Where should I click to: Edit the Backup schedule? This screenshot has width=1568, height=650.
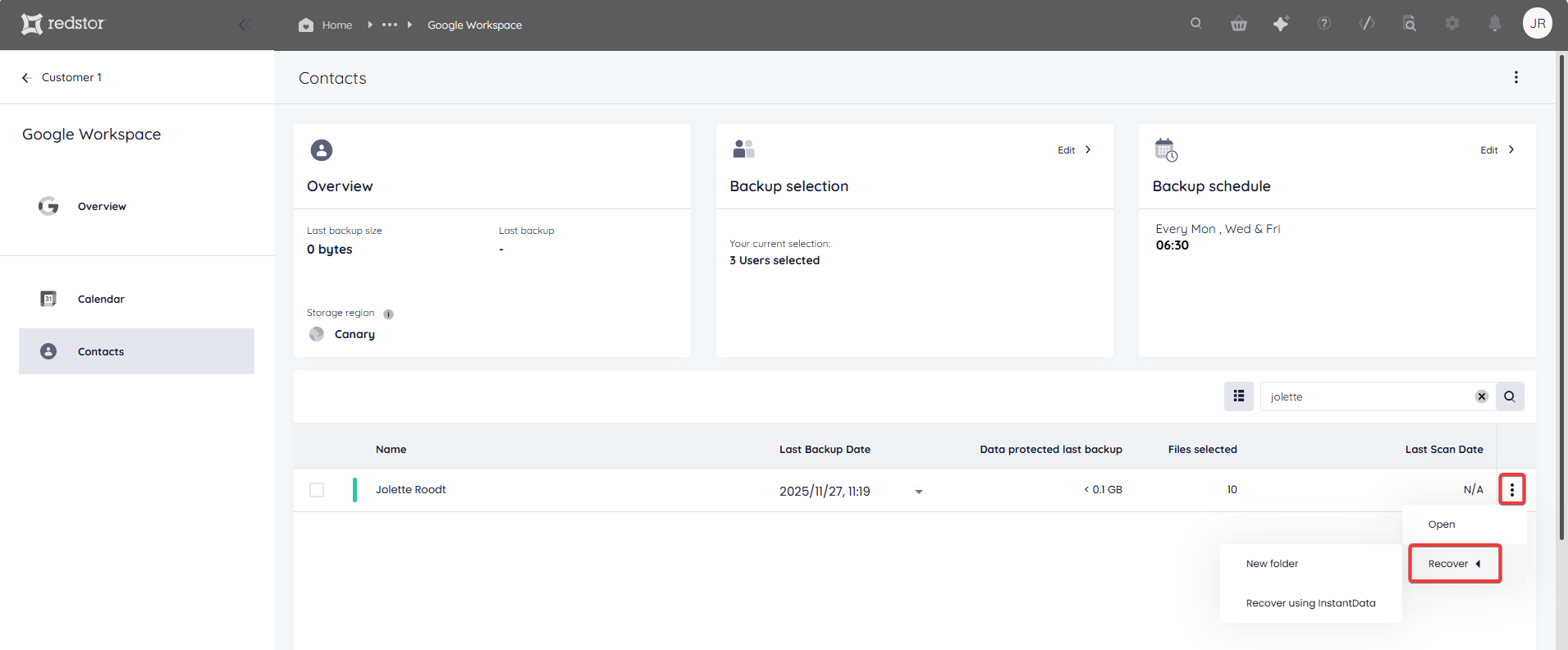point(1497,150)
